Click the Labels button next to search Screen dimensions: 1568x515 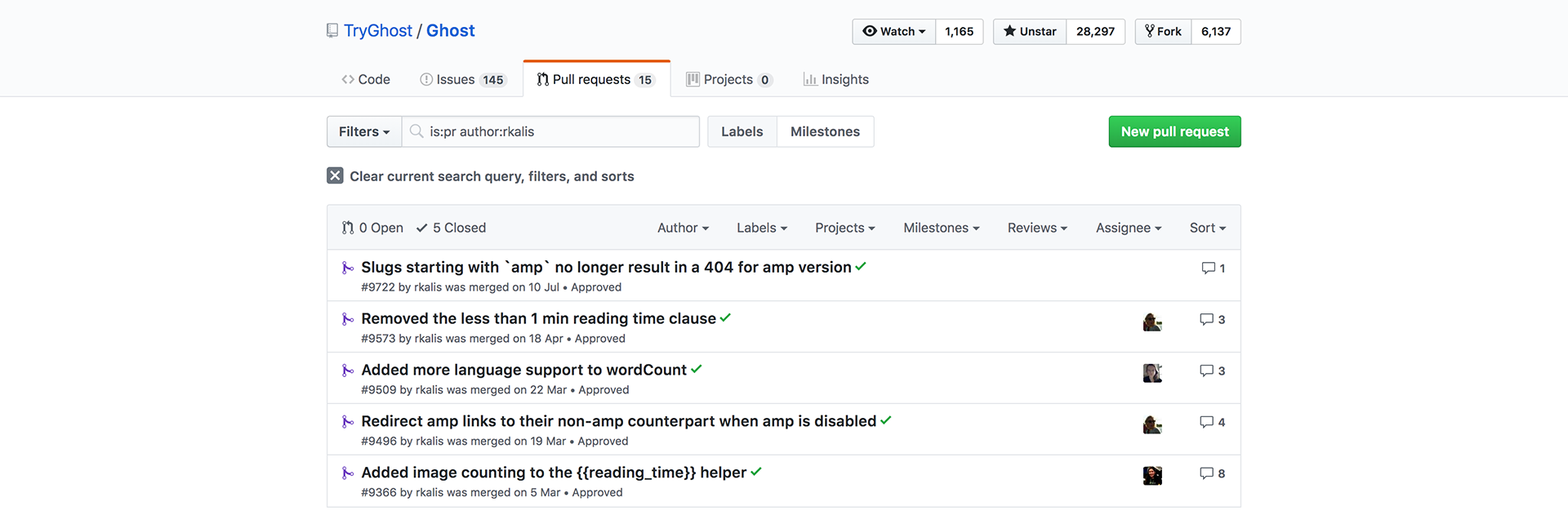pyautogui.click(x=742, y=131)
